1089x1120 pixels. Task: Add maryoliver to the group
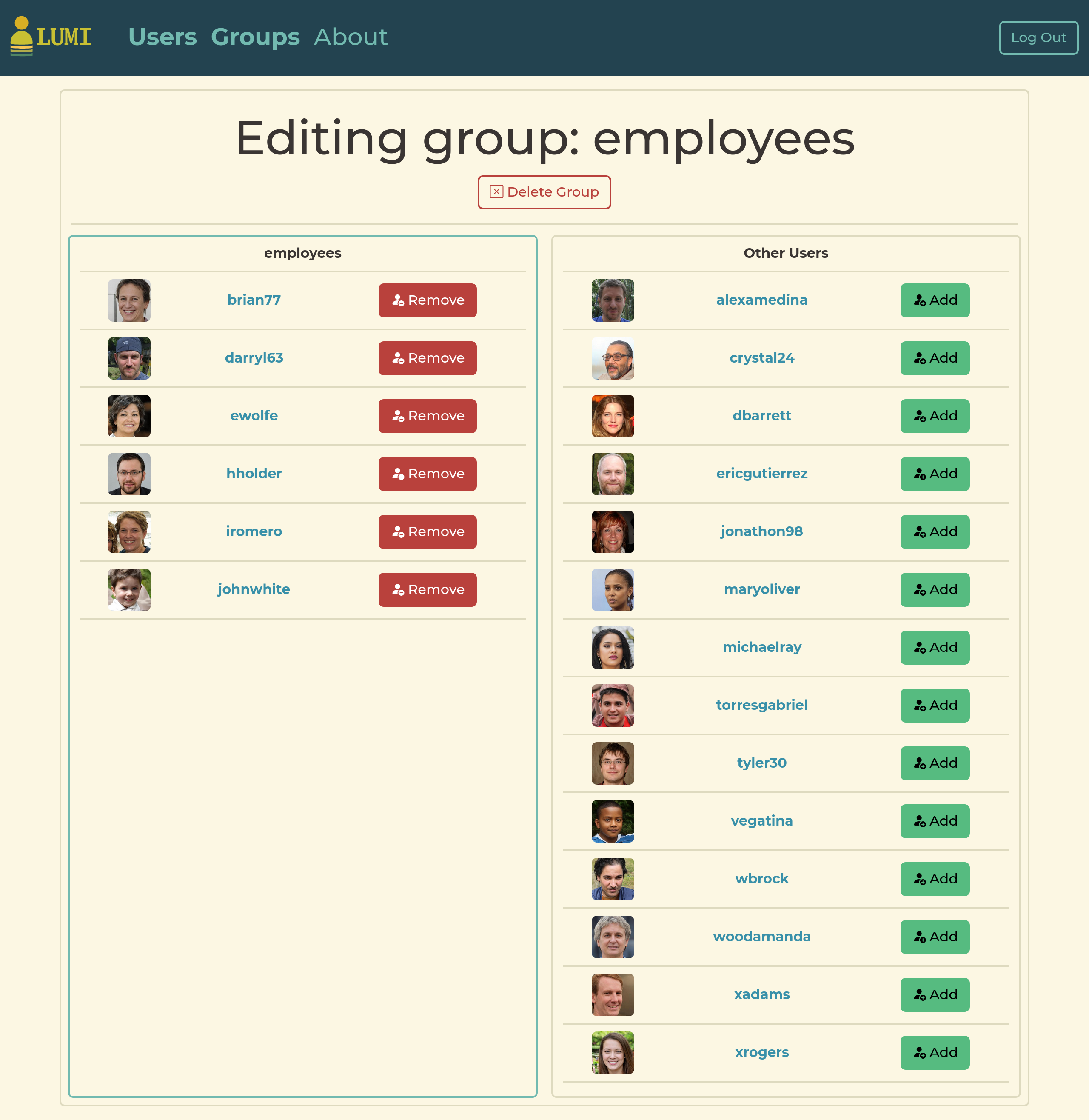pos(935,589)
